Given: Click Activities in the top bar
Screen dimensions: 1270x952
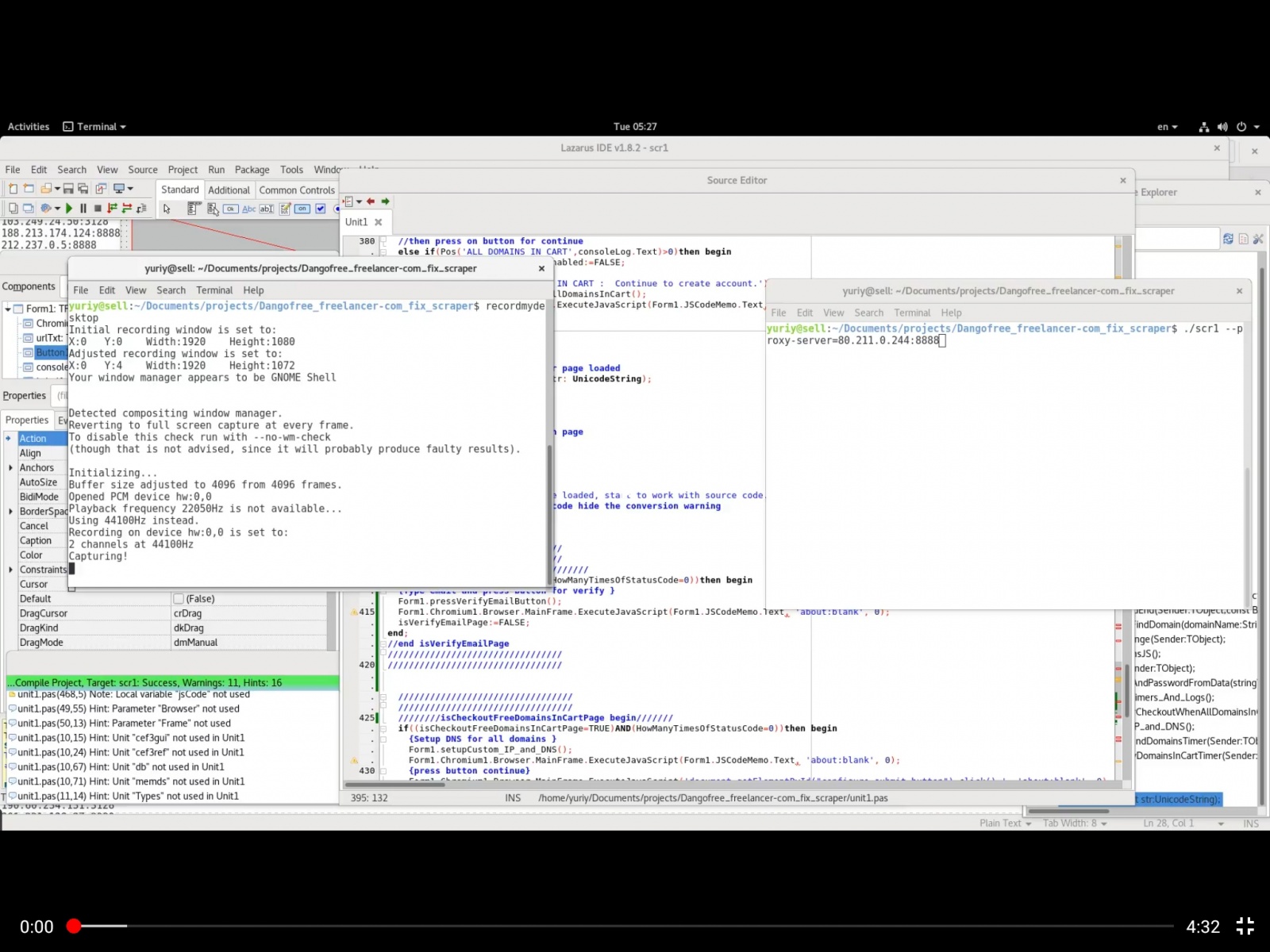Looking at the screenshot, I should click(29, 127).
